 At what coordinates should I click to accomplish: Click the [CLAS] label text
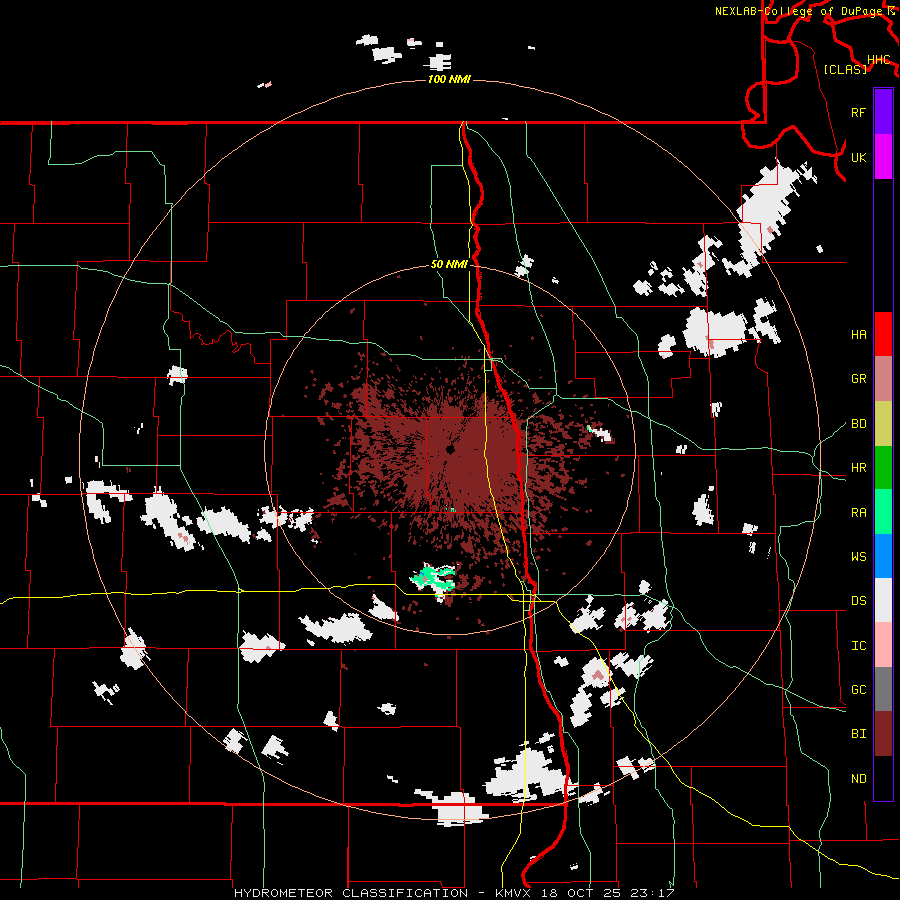(x=845, y=69)
